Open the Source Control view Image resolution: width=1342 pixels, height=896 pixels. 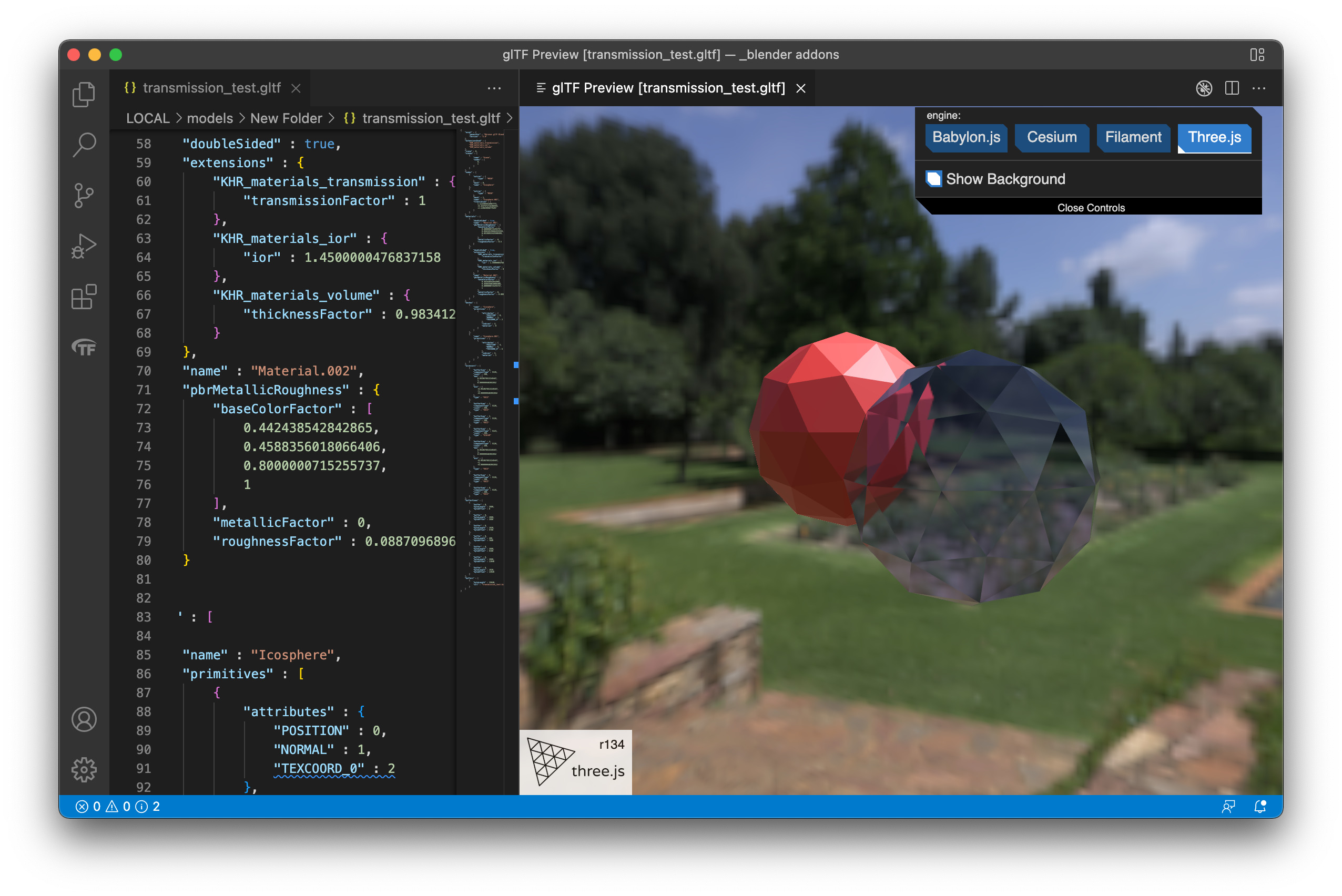click(84, 196)
